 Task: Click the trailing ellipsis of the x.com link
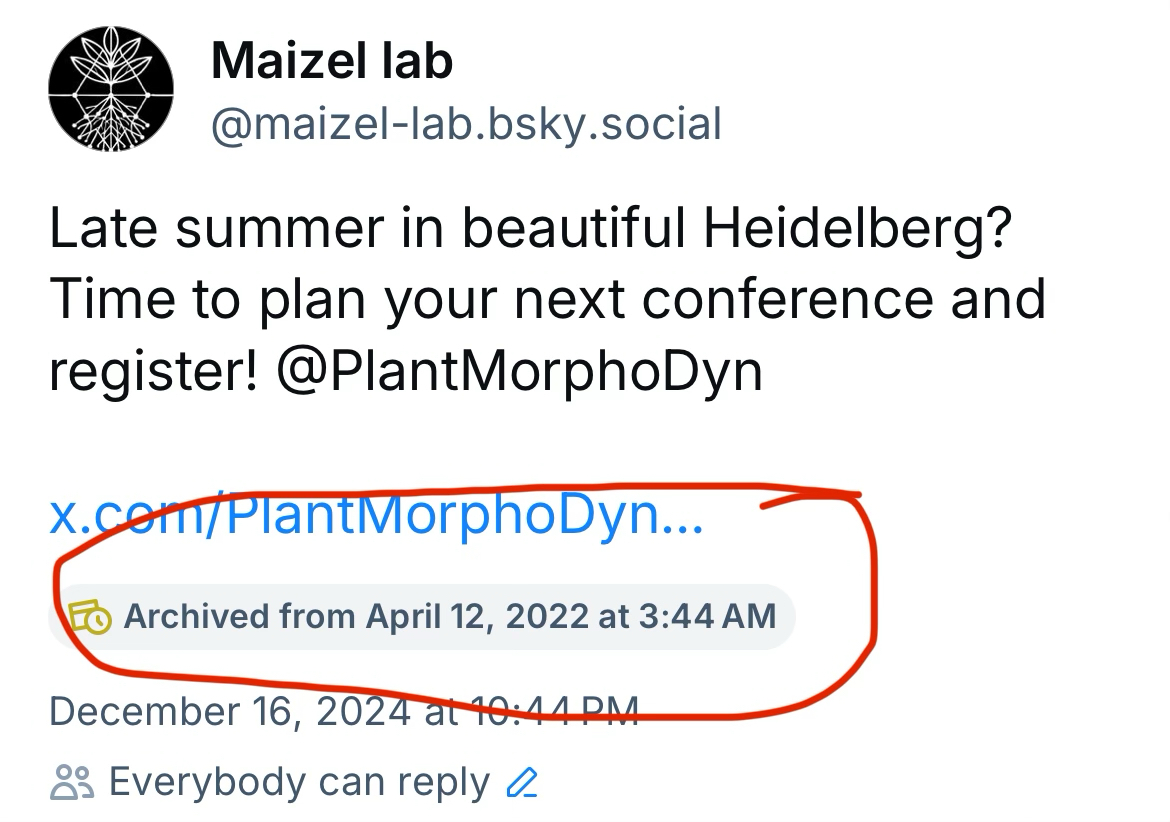point(684,517)
